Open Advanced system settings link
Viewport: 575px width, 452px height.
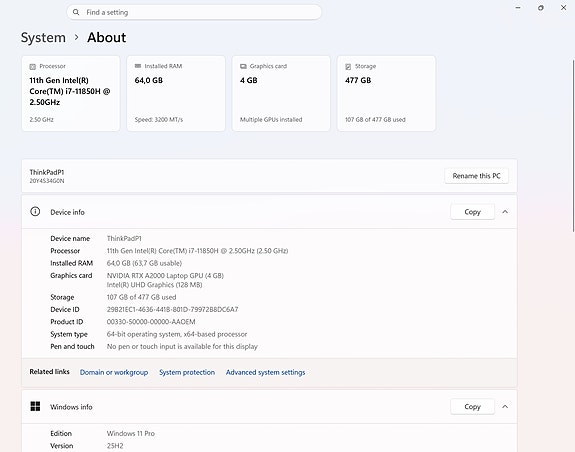coord(265,372)
